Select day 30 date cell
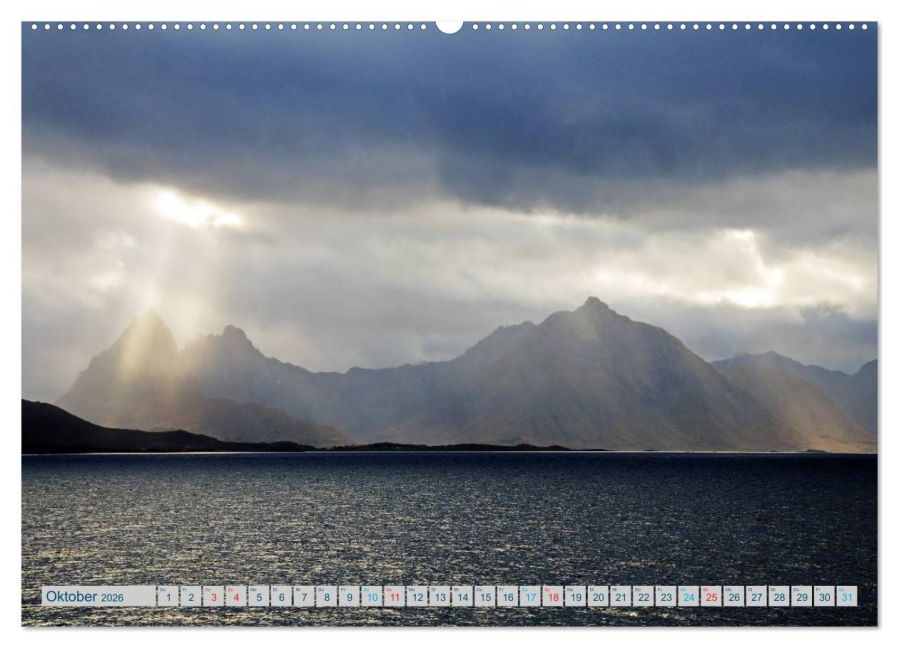Viewport: 899px width, 648px height. pos(824,597)
